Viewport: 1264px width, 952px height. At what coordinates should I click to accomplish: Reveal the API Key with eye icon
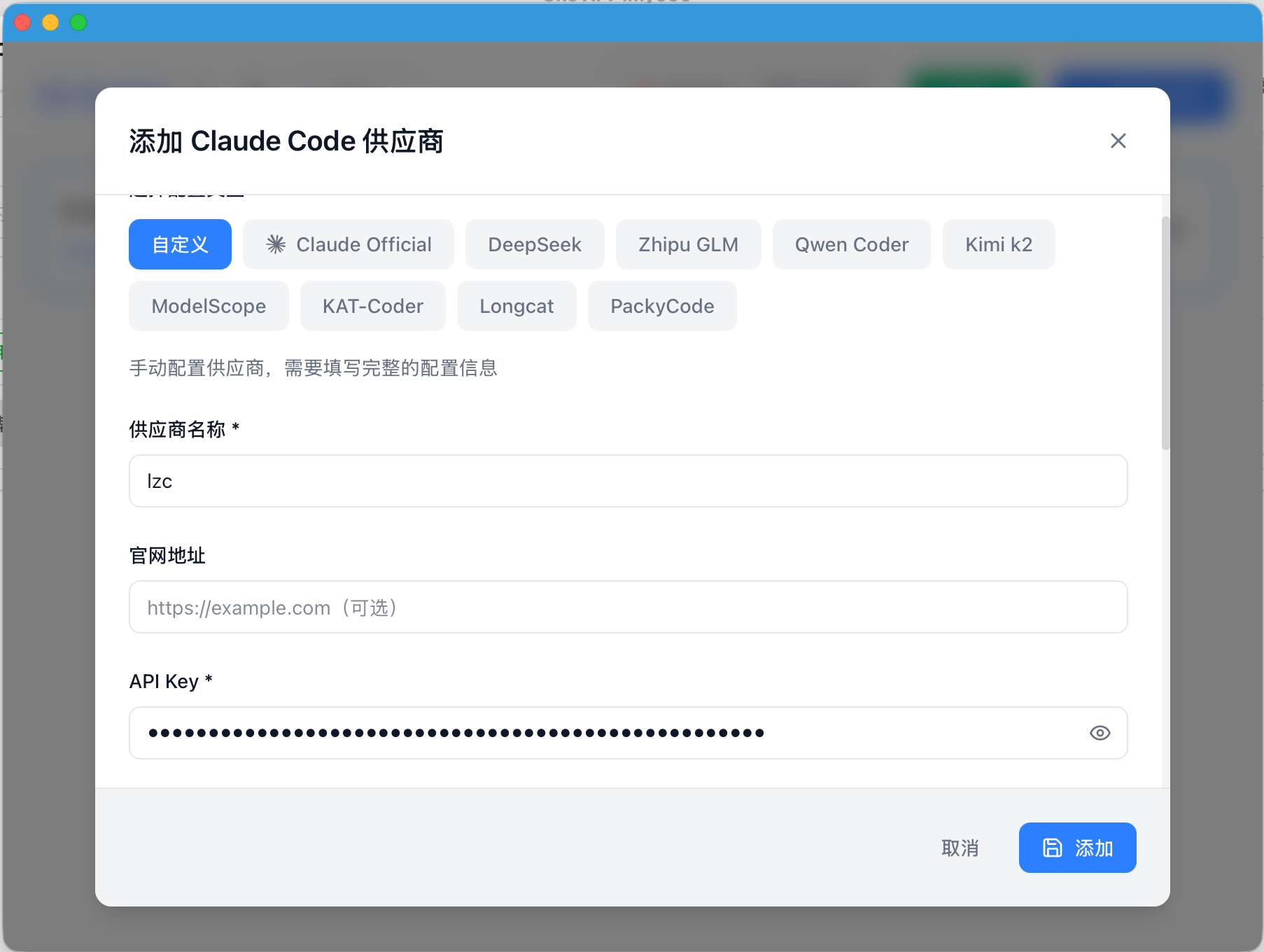click(1100, 733)
